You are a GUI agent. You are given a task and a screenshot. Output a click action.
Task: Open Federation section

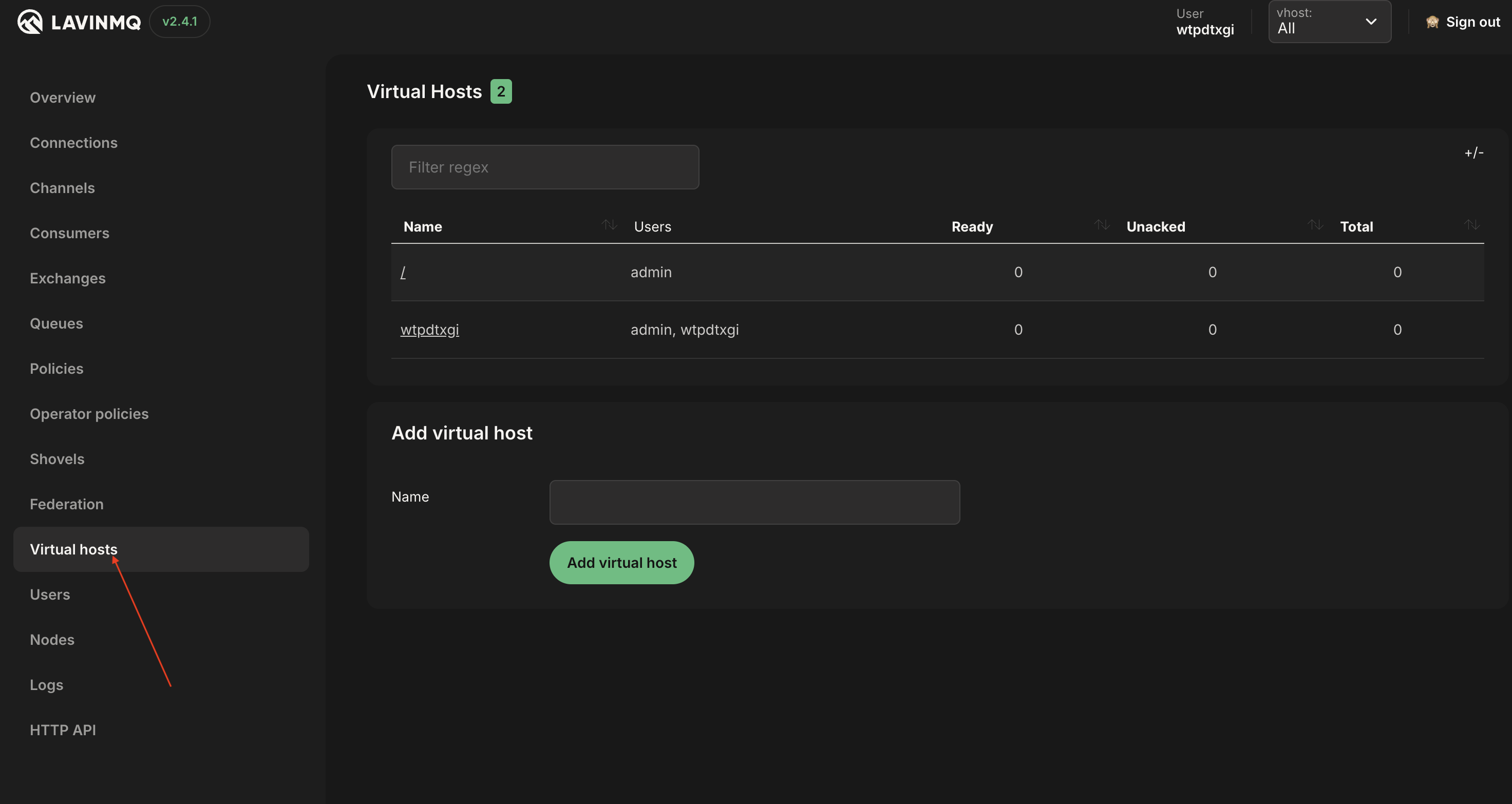click(67, 504)
